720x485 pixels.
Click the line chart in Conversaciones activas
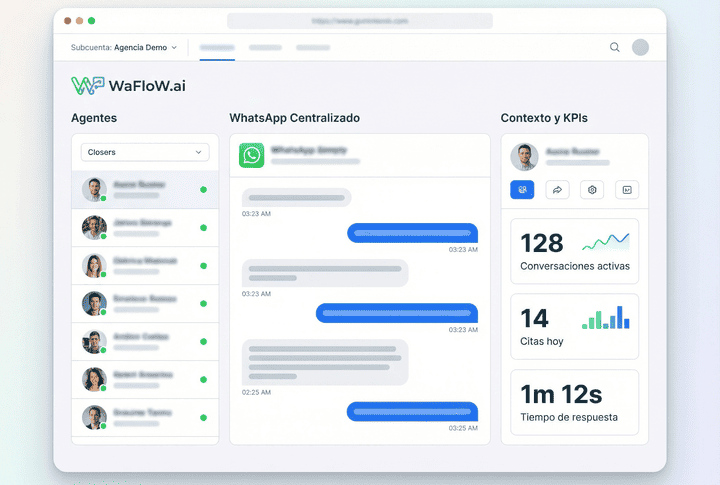[x=605, y=241]
